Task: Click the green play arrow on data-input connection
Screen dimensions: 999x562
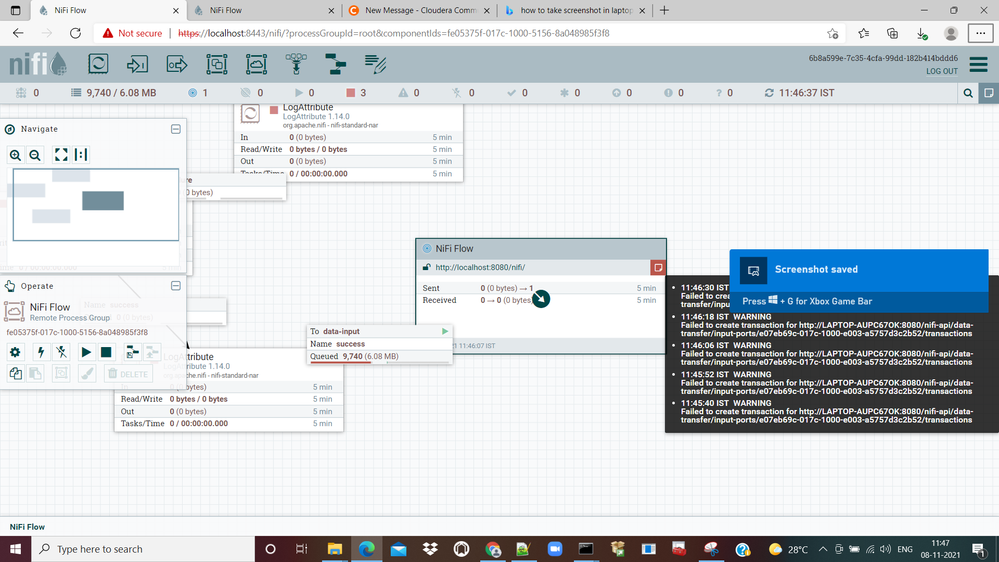Action: (445, 331)
